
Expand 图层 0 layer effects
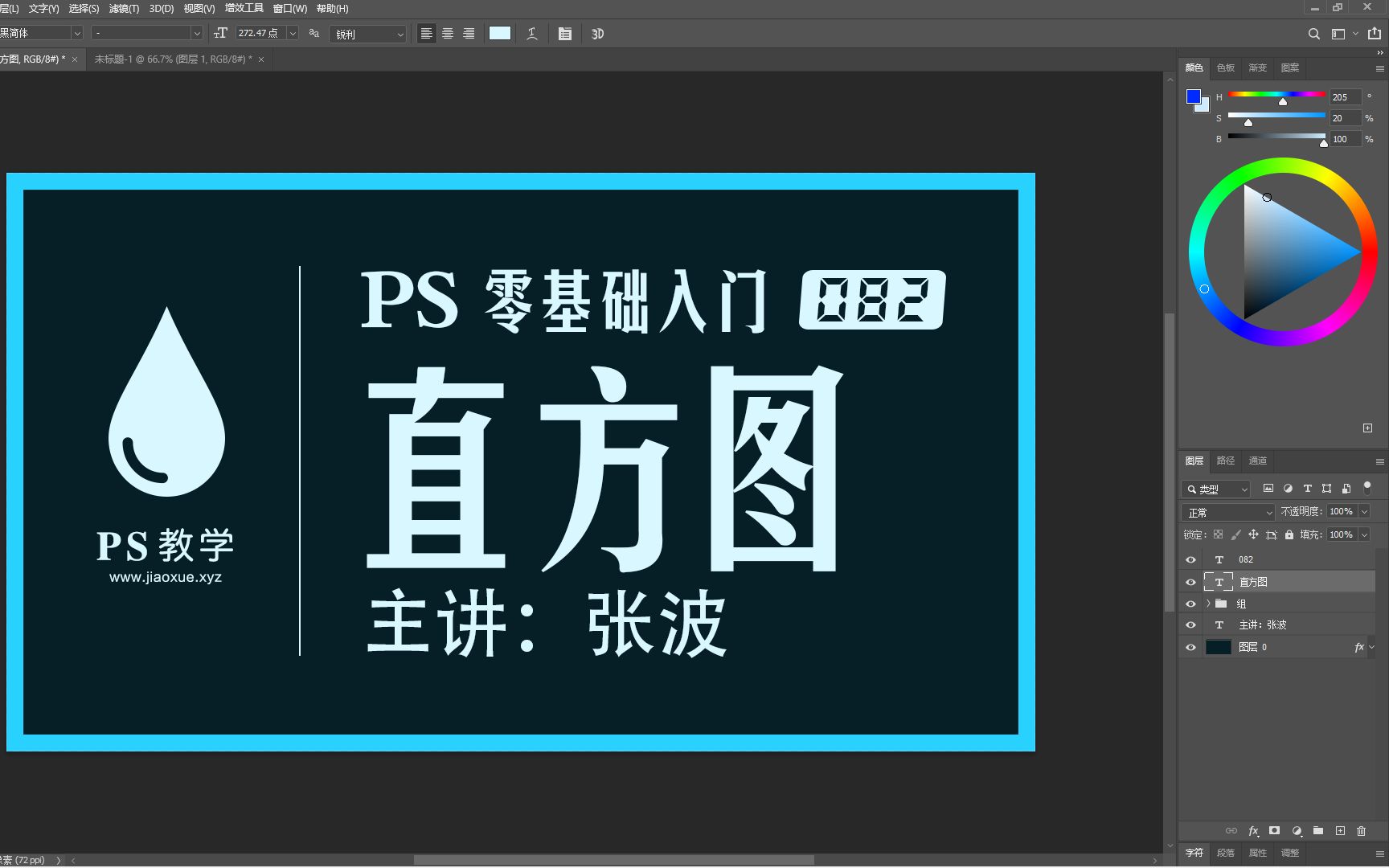[x=1371, y=647]
